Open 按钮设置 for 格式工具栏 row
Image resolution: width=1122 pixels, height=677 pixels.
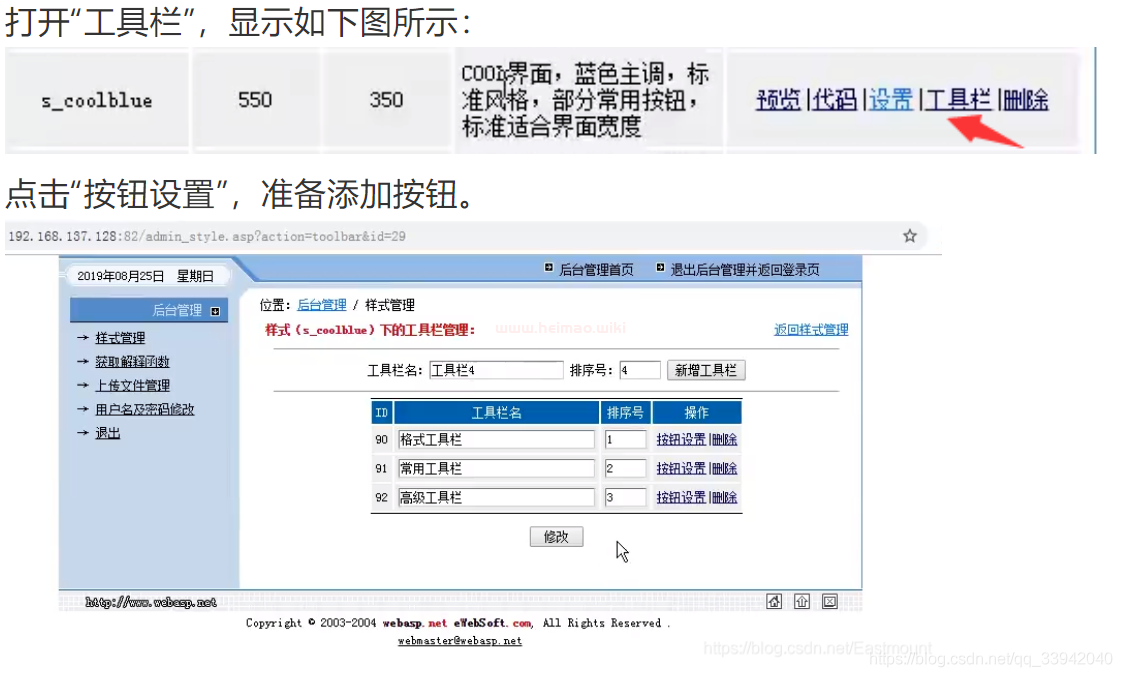tap(680, 439)
